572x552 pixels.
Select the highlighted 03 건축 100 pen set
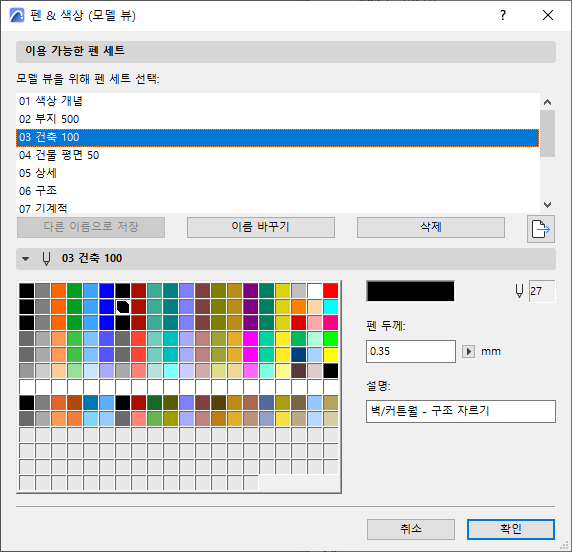point(277,137)
